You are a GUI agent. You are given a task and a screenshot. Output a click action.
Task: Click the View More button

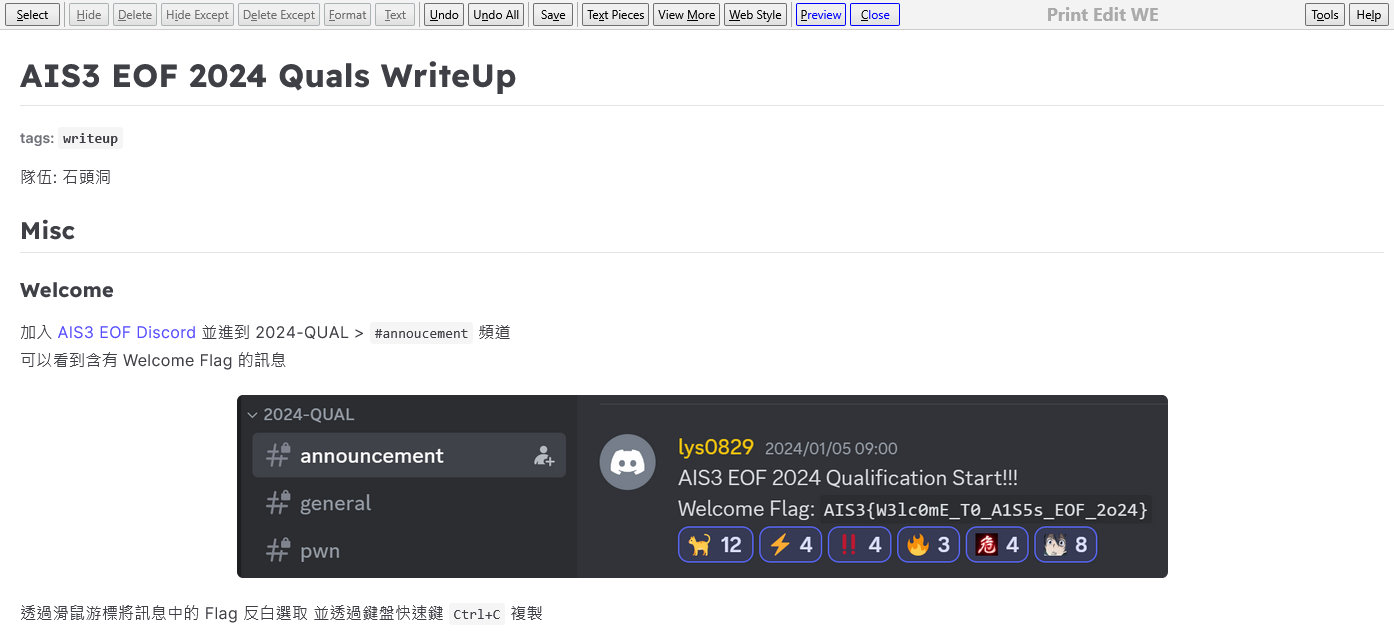tap(686, 15)
